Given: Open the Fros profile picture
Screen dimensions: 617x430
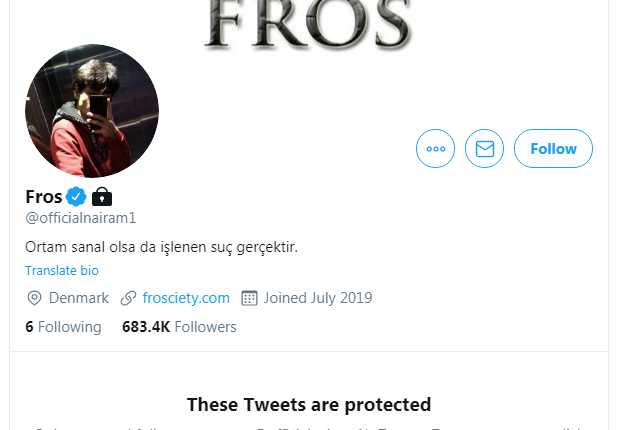Looking at the screenshot, I should 92,111.
